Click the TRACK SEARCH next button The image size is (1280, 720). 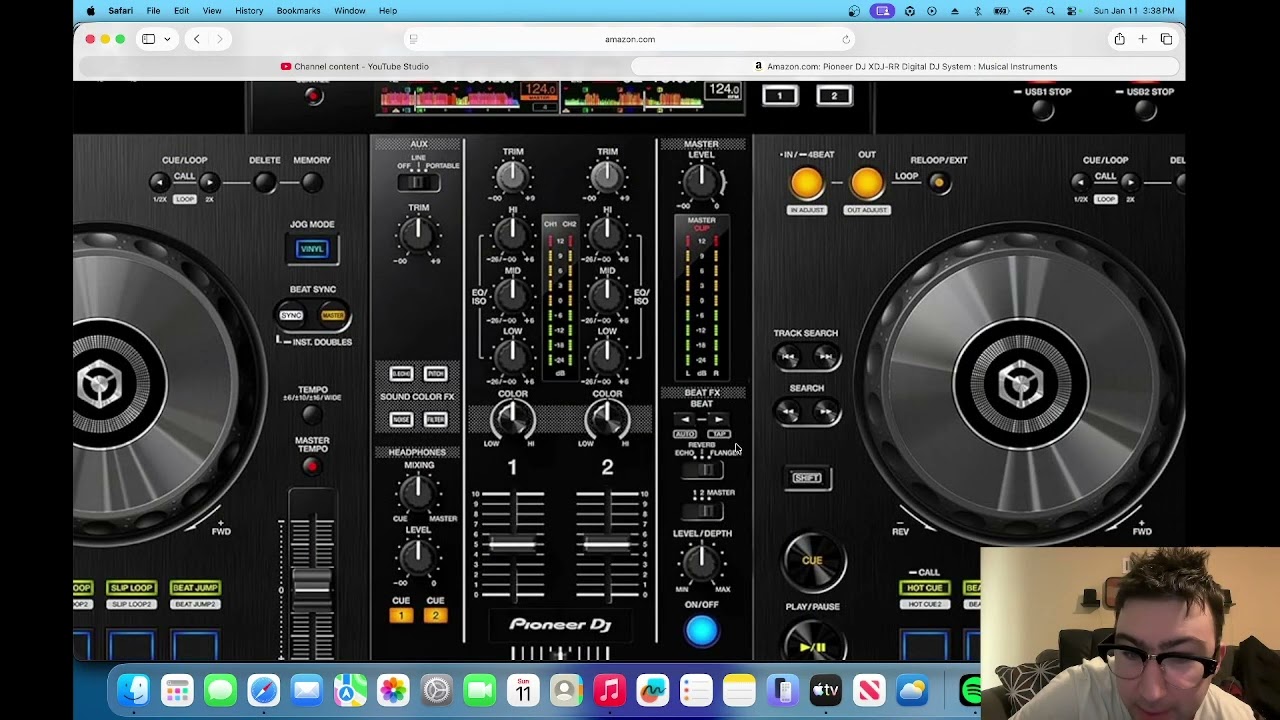(x=826, y=356)
